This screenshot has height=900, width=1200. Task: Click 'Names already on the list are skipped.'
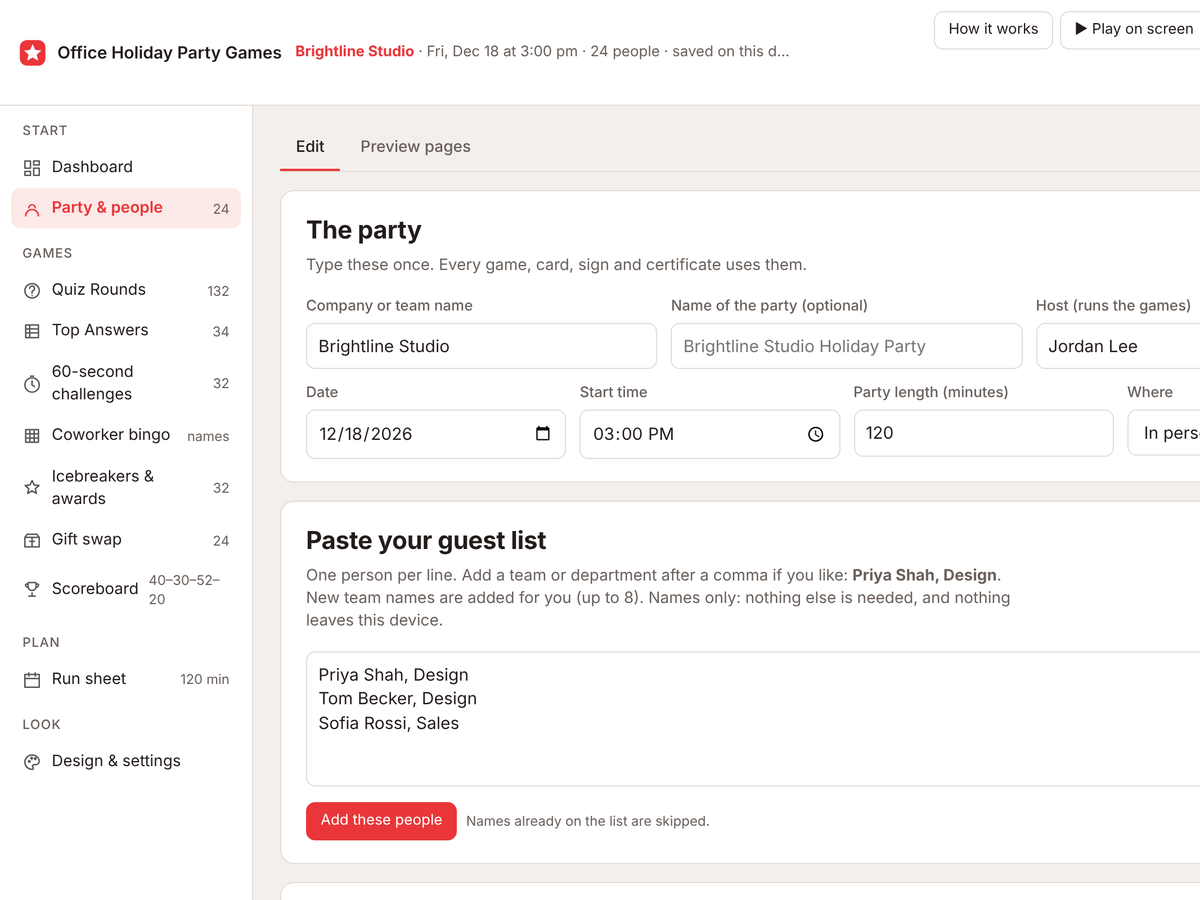(x=588, y=821)
